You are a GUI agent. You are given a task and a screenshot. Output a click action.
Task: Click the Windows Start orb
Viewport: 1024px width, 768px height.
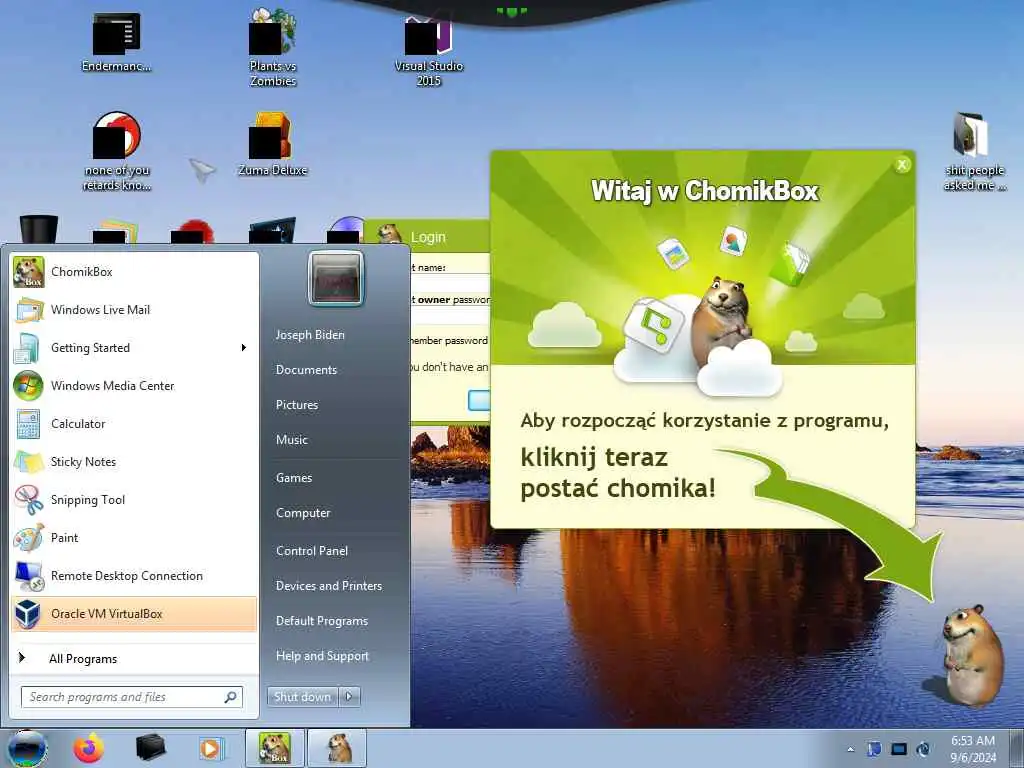pos(26,748)
